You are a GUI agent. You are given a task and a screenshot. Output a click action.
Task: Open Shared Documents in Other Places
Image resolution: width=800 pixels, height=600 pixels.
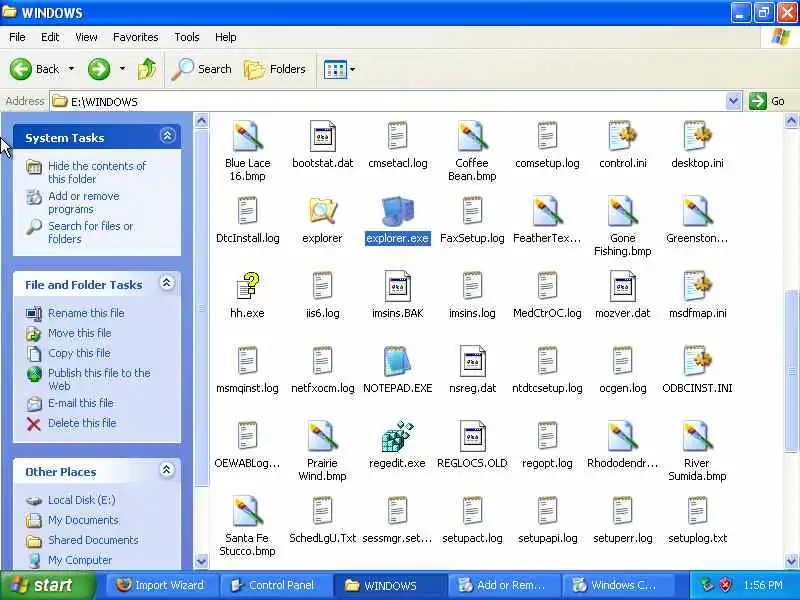(x=93, y=540)
